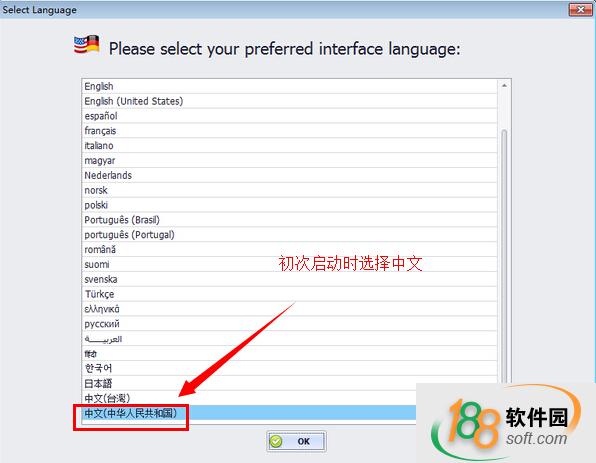Choose magyar from the list
Screen dimensions: 596x463
pyautogui.click(x=289, y=160)
